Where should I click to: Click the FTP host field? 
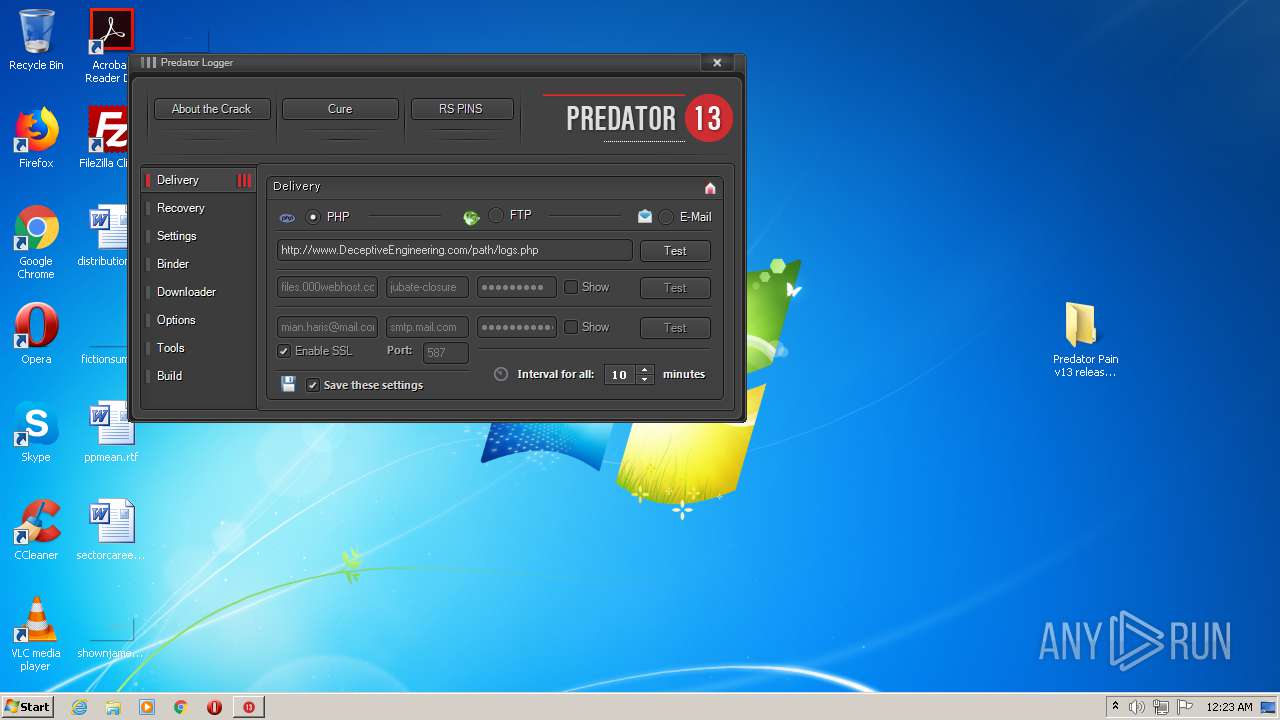coord(328,287)
